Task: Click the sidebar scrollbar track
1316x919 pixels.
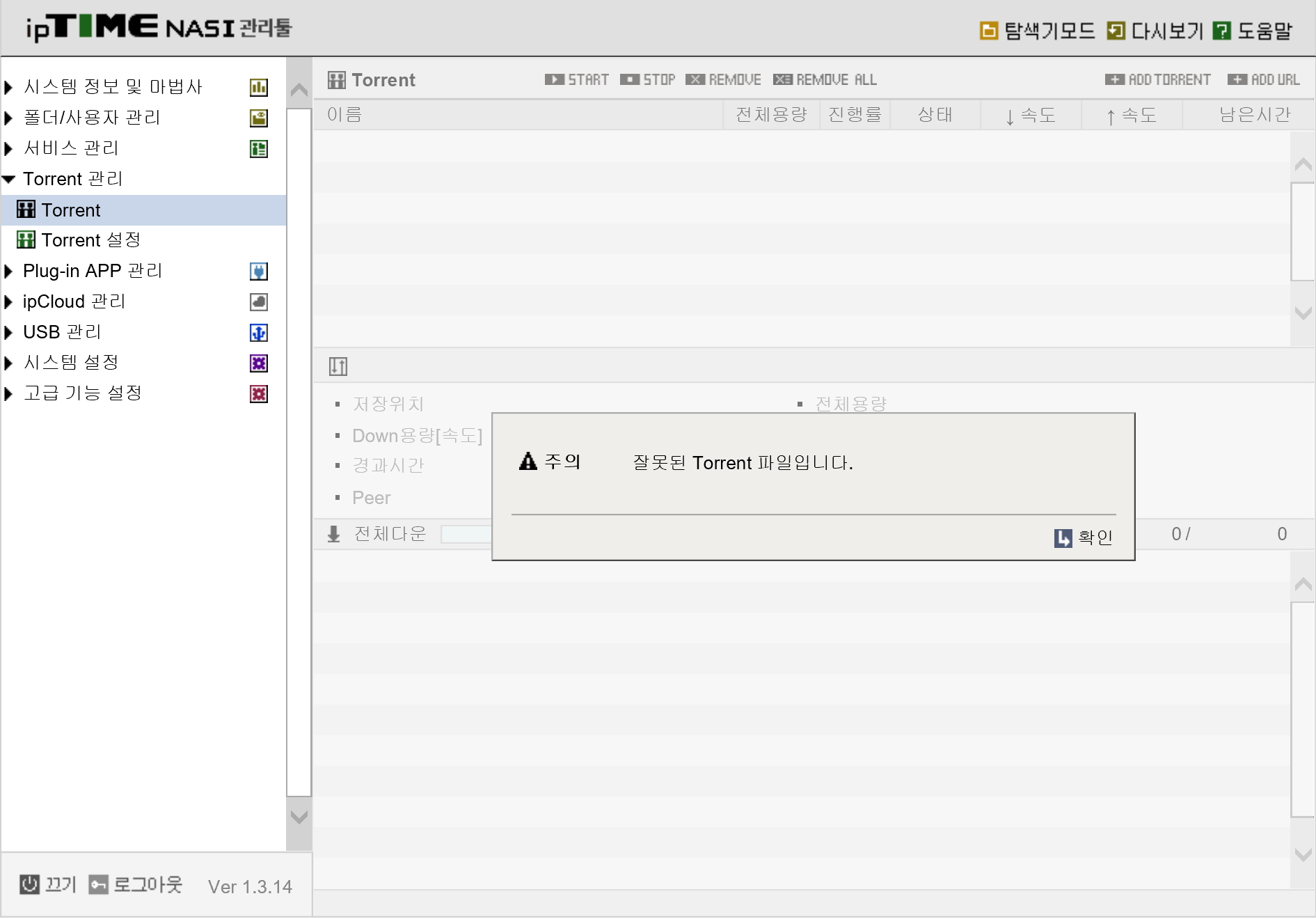Action: [299, 453]
